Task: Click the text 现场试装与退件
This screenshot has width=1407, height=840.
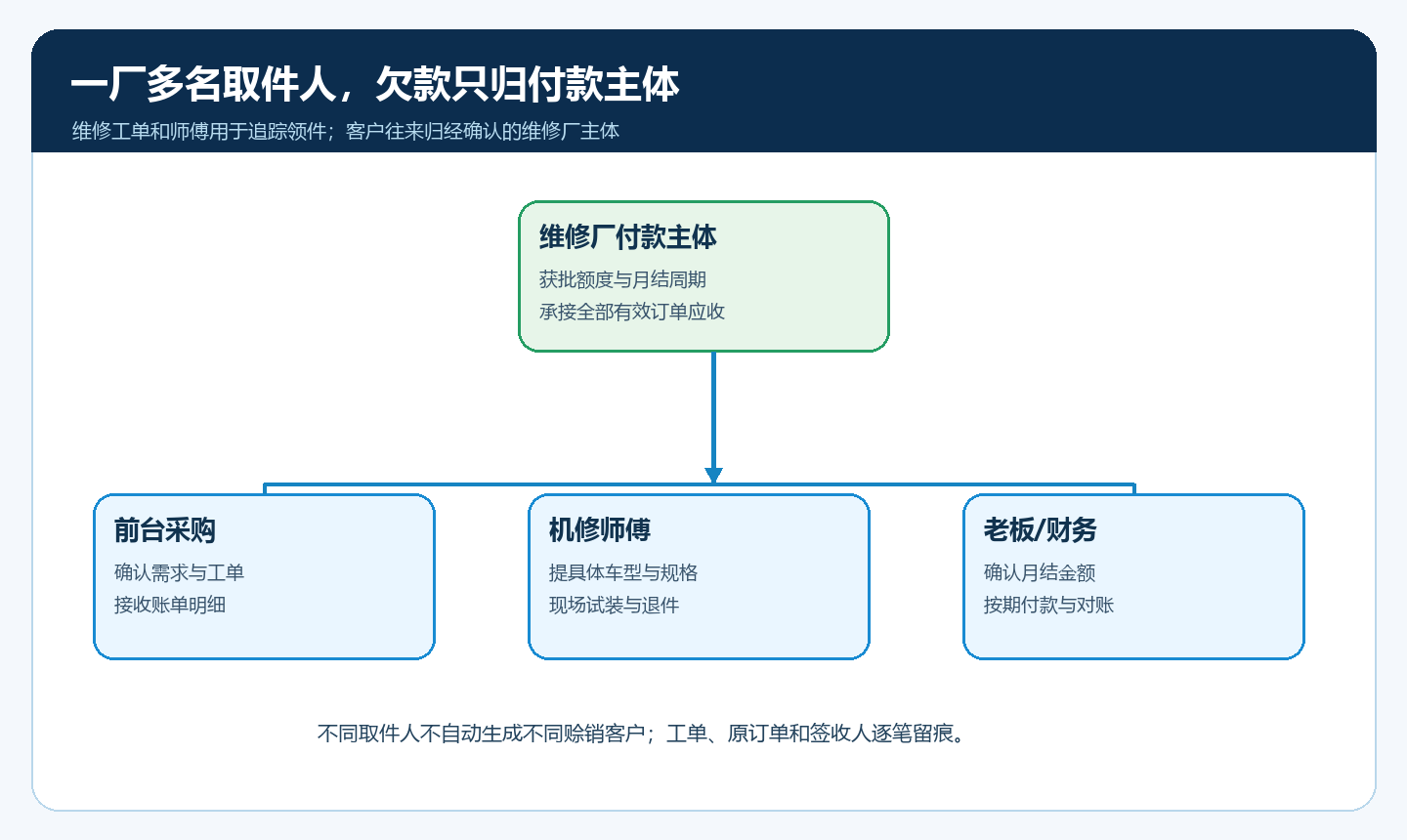Action: coord(614,605)
